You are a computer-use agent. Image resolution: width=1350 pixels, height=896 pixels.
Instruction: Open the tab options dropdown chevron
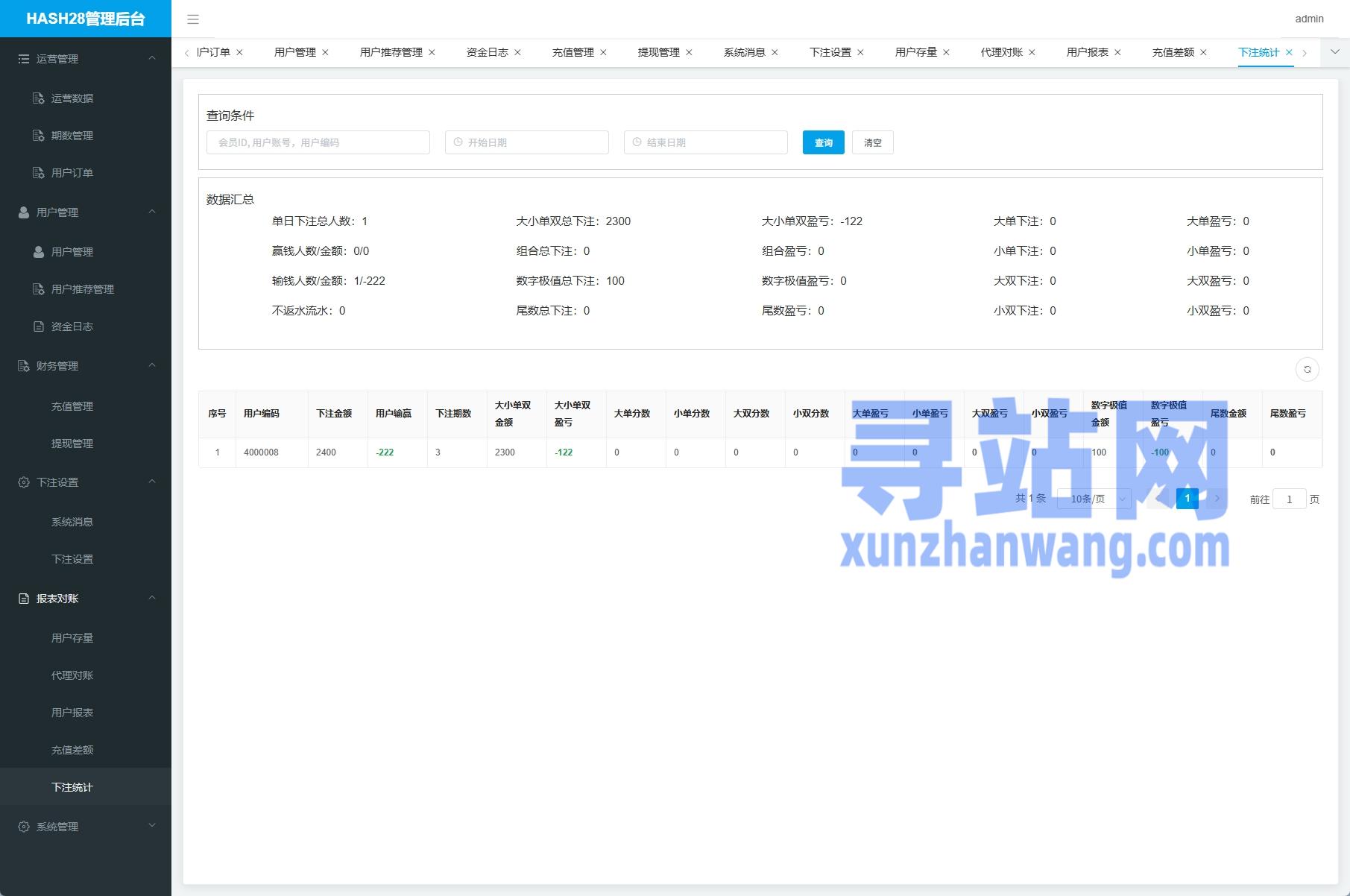click(x=1335, y=52)
